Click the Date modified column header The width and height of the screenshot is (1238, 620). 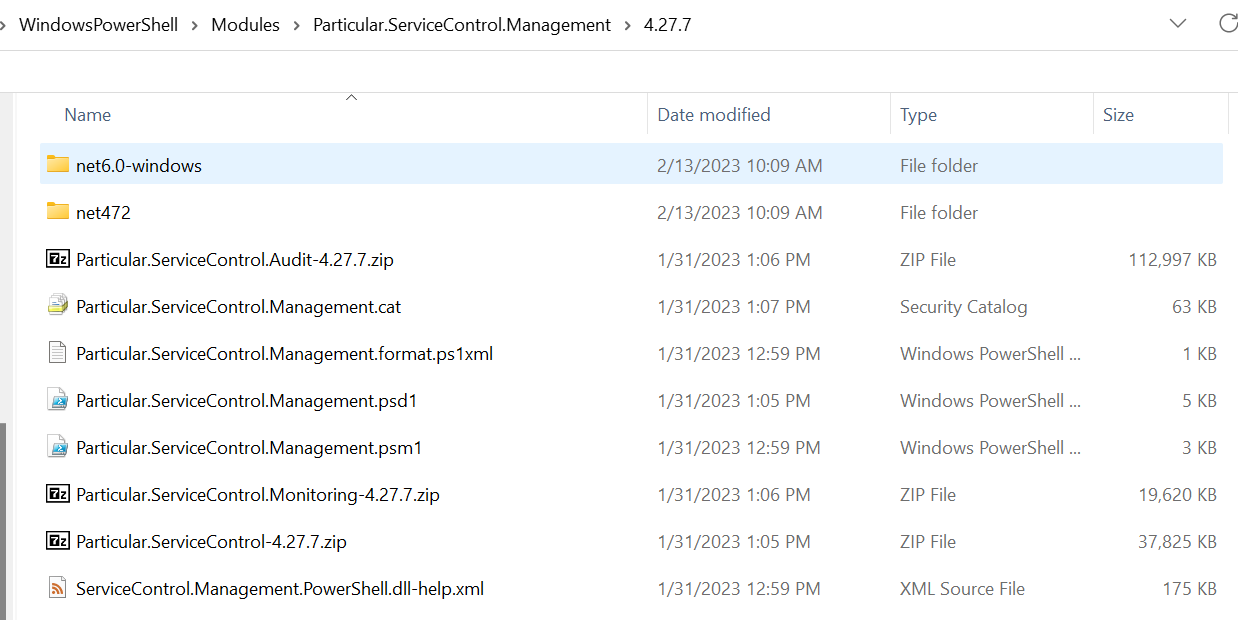pos(713,114)
